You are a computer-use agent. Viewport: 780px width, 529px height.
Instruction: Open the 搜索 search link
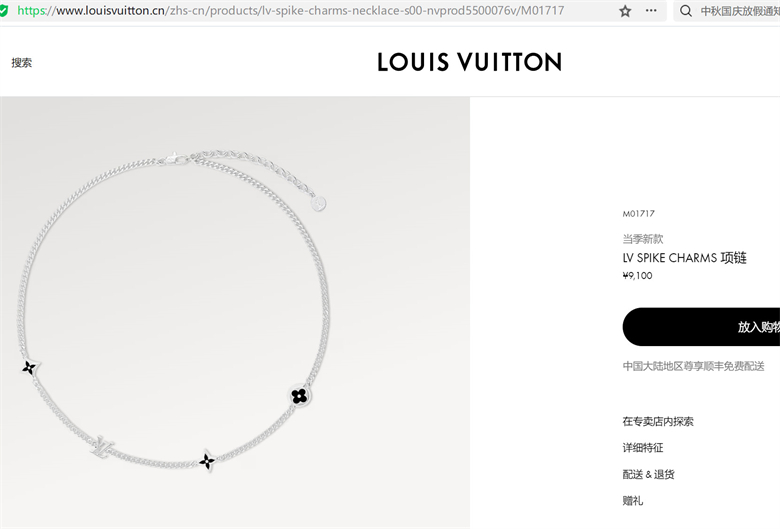21,63
